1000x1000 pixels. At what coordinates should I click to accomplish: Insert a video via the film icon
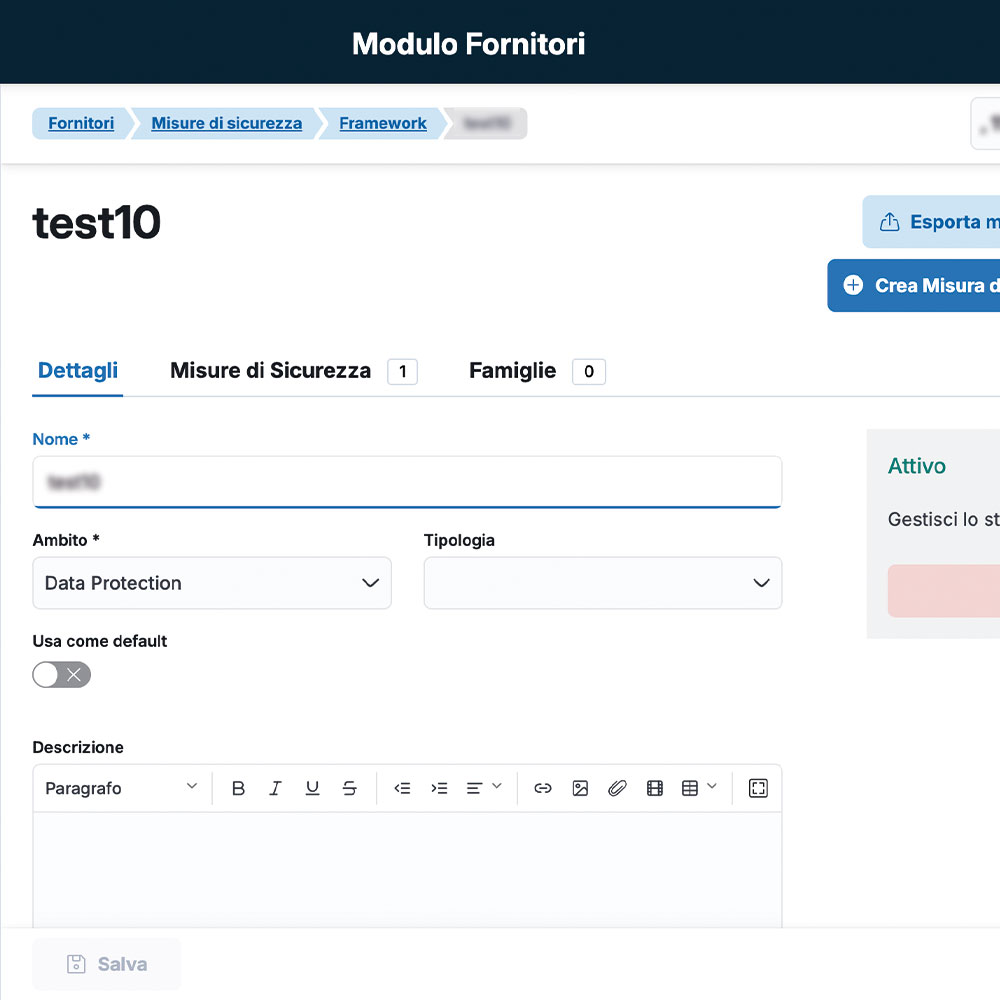(655, 789)
